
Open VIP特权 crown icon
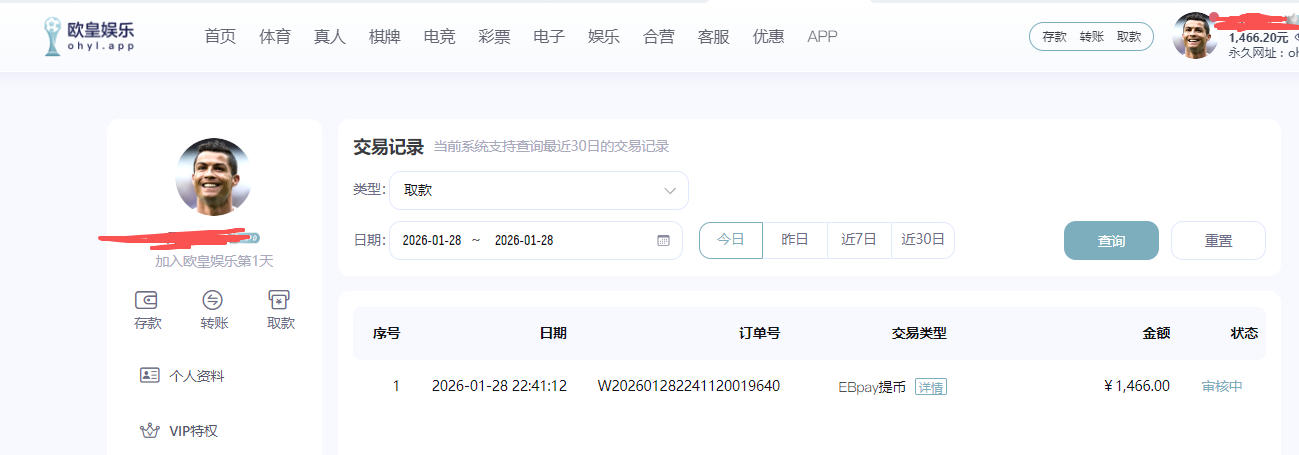click(150, 431)
